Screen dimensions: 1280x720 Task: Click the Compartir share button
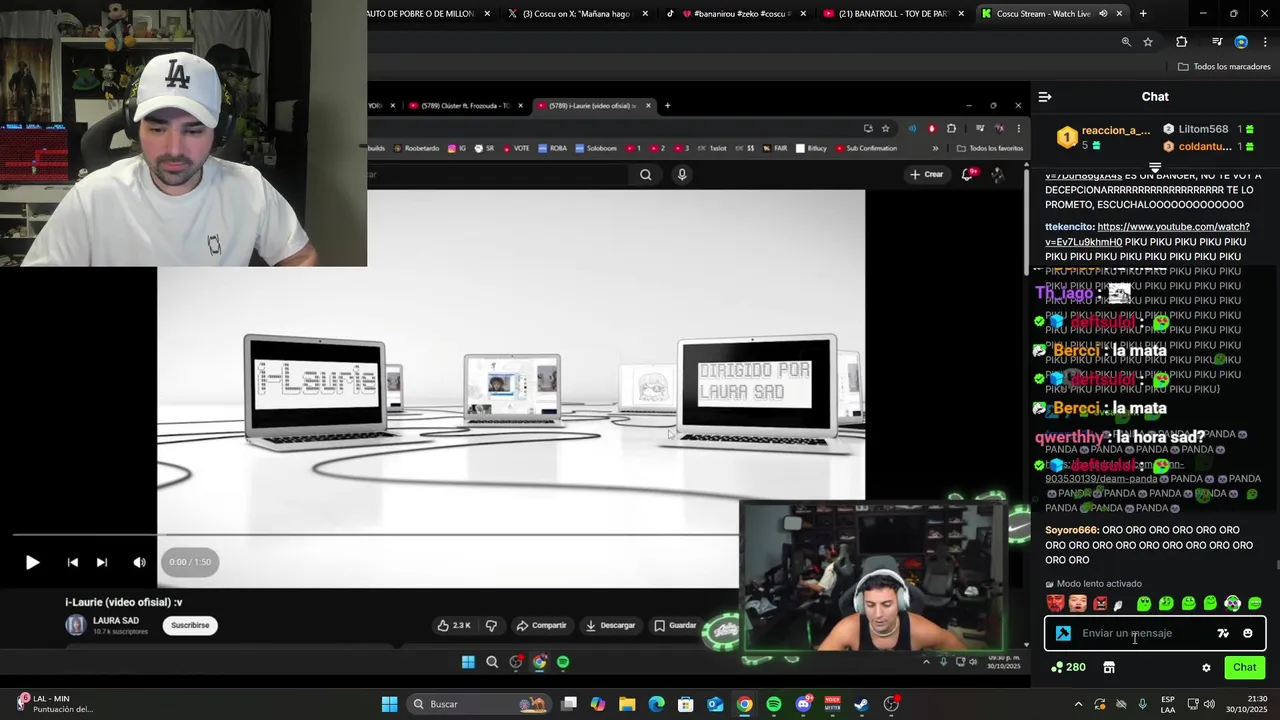click(x=541, y=625)
